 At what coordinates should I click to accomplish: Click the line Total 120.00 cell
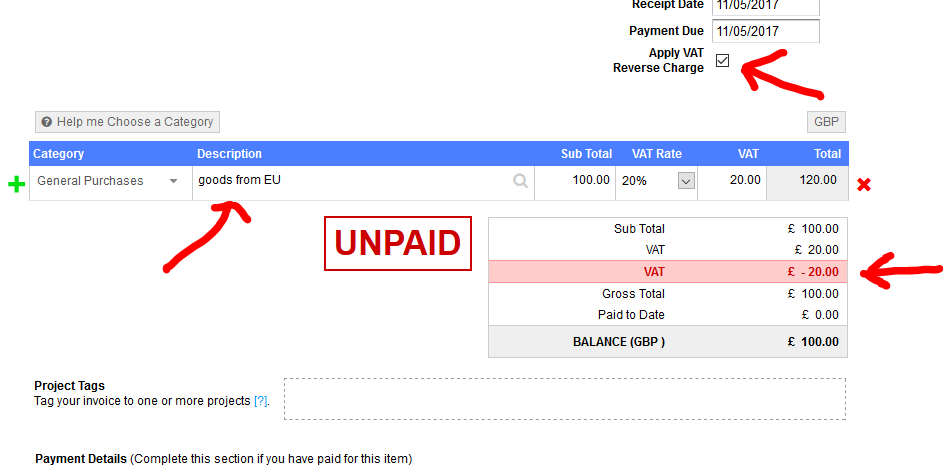point(808,182)
